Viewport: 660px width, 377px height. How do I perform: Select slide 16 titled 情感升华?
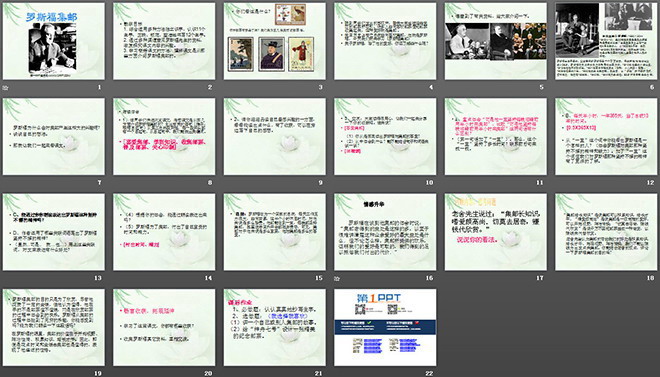(385, 232)
